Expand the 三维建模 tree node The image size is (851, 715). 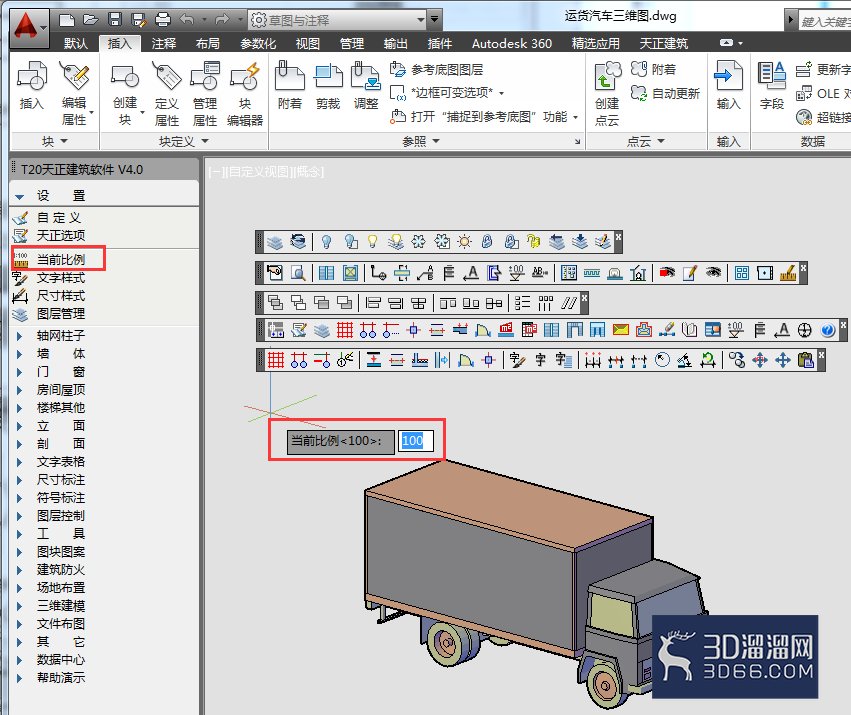pyautogui.click(x=20, y=606)
